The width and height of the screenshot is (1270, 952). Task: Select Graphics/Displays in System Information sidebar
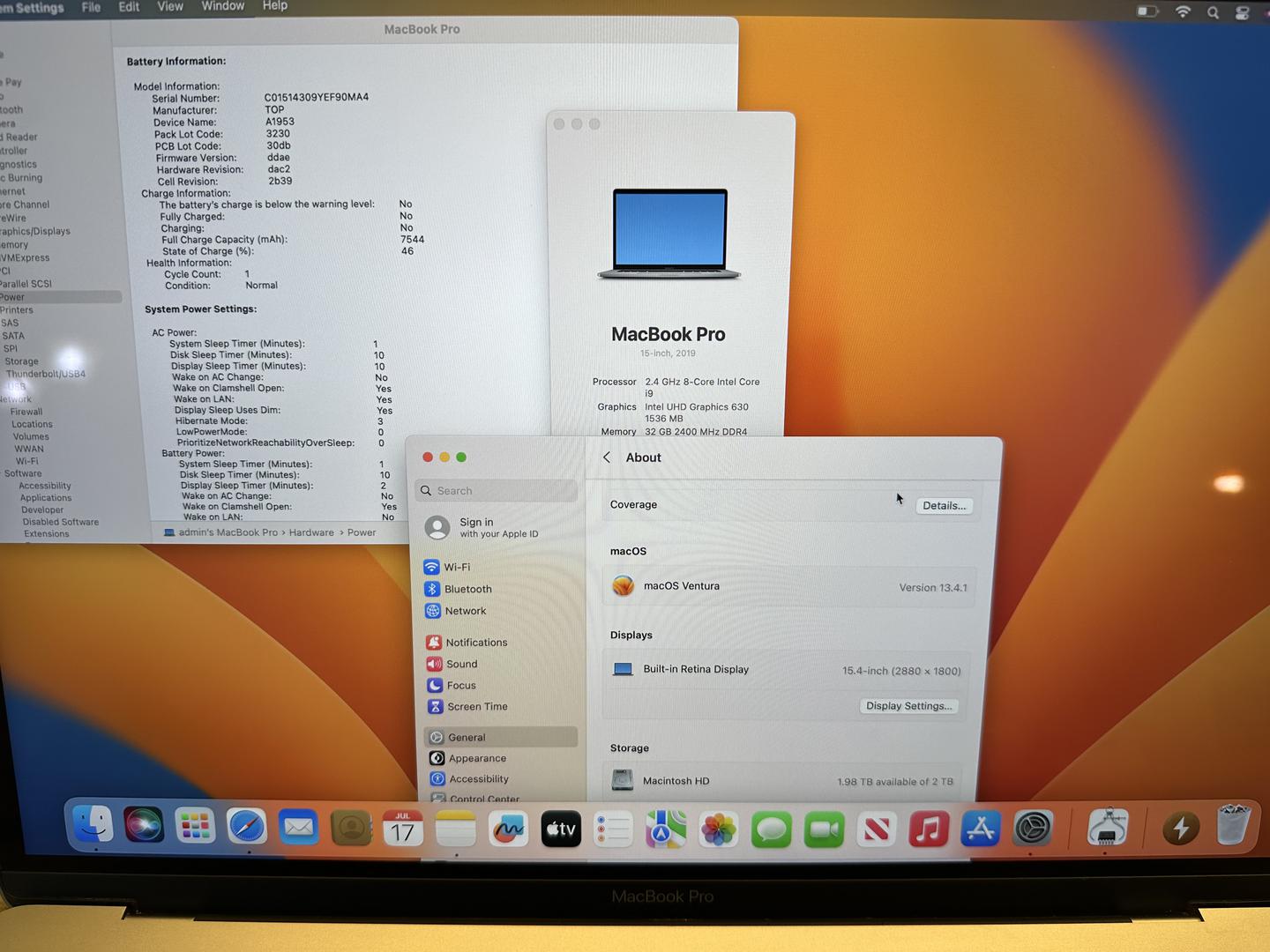point(35,231)
